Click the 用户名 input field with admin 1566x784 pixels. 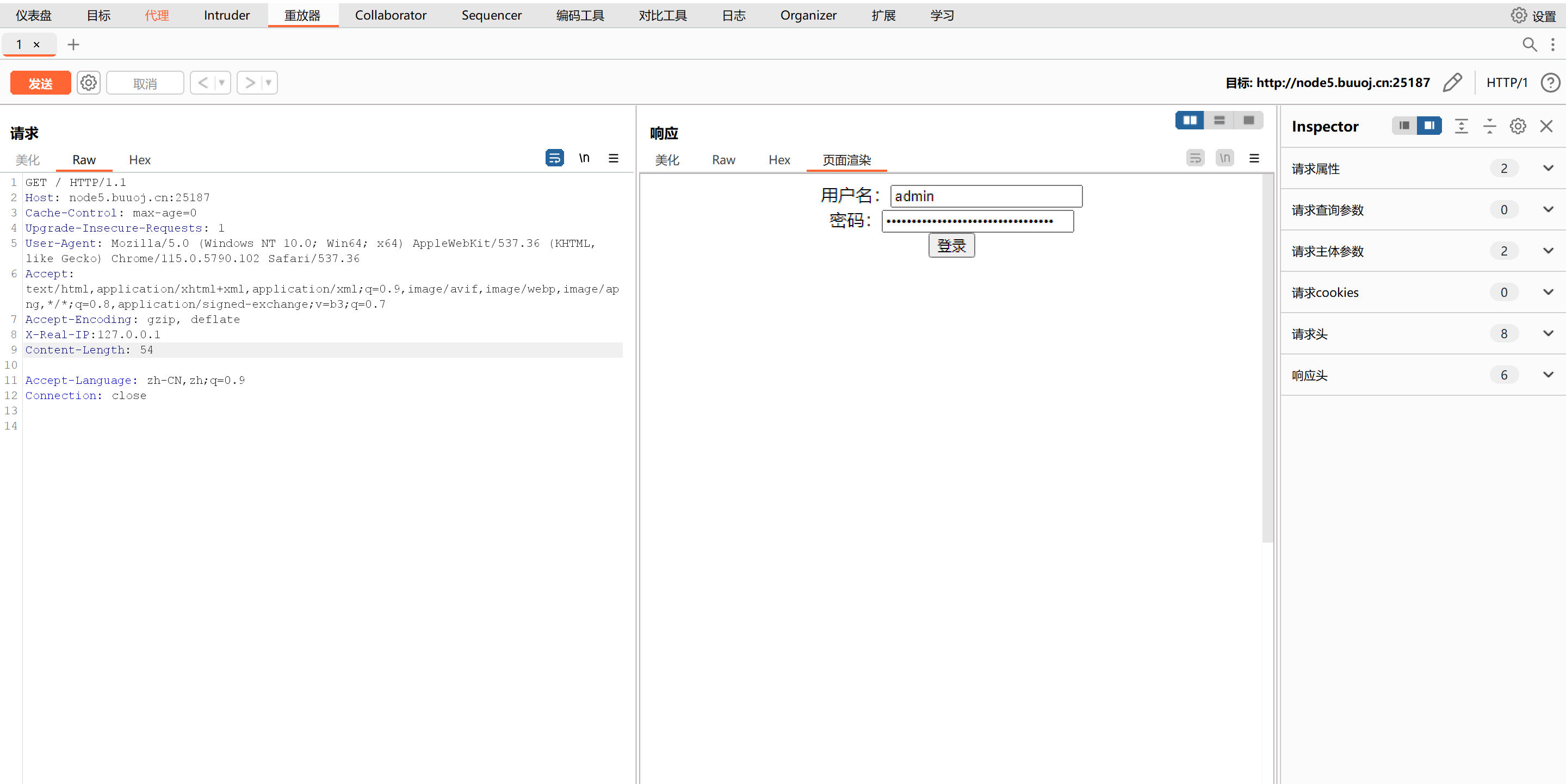986,196
